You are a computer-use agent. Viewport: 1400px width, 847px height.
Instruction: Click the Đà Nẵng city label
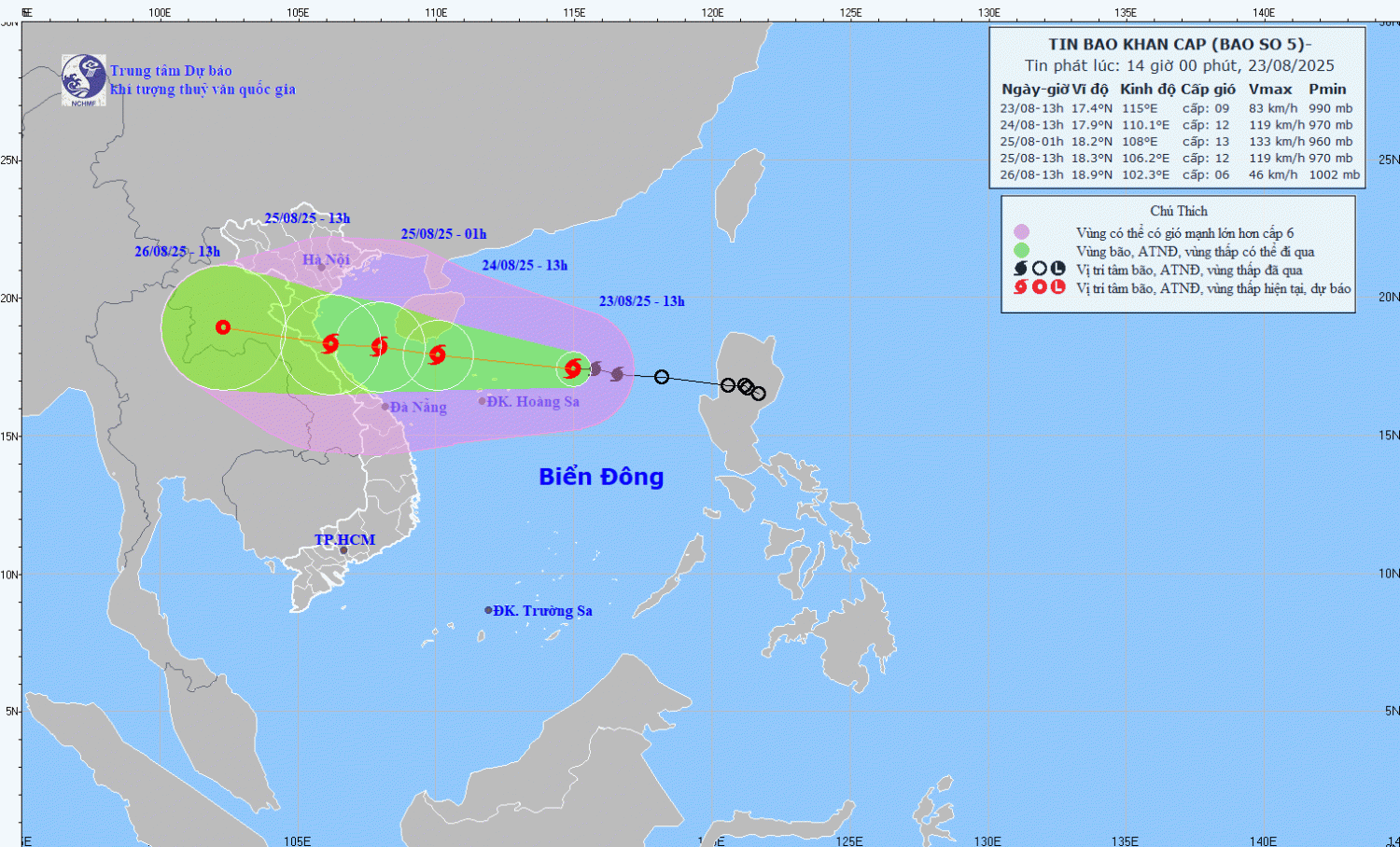(x=418, y=407)
